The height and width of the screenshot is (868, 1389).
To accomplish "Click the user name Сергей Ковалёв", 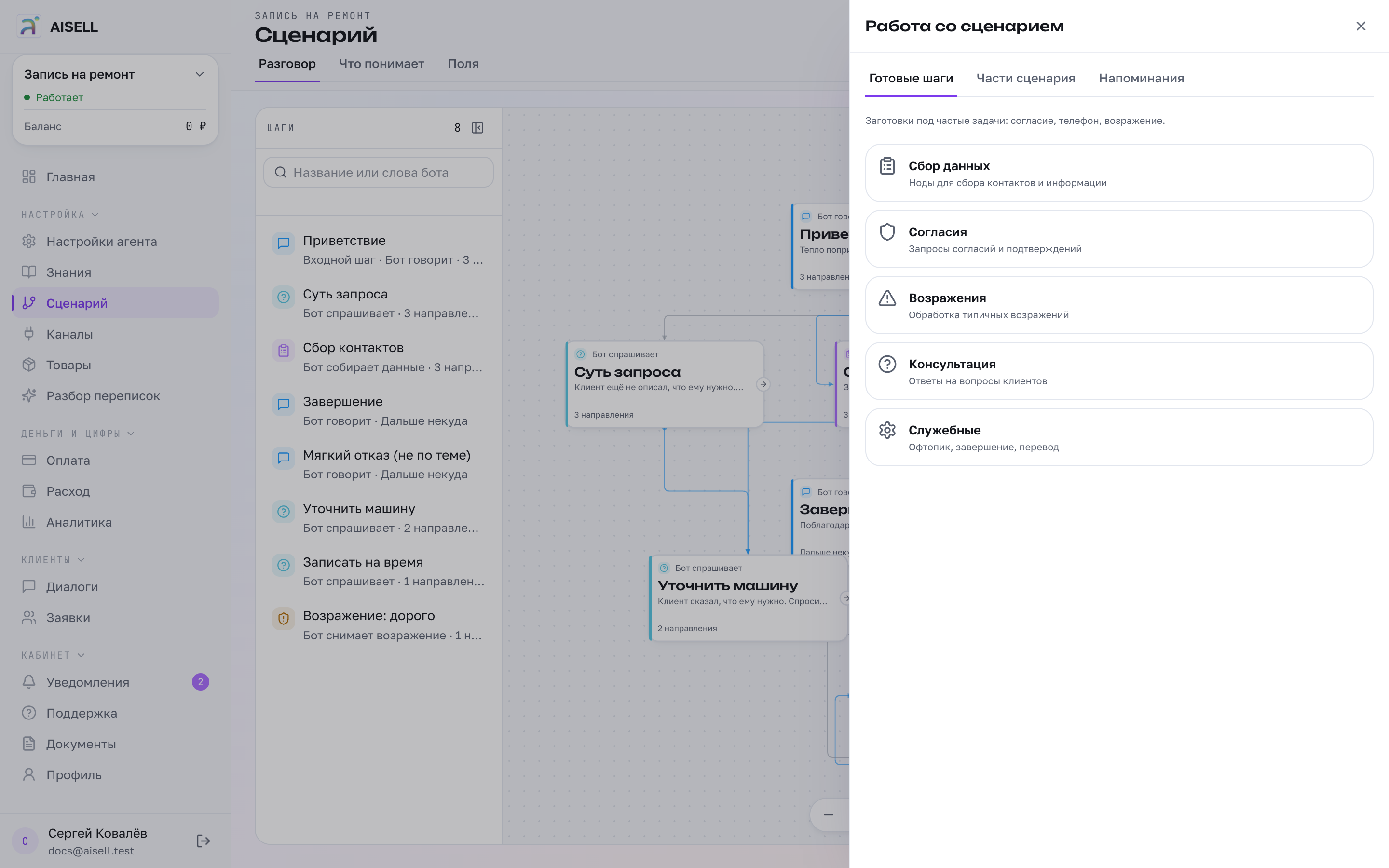I will click(x=97, y=833).
